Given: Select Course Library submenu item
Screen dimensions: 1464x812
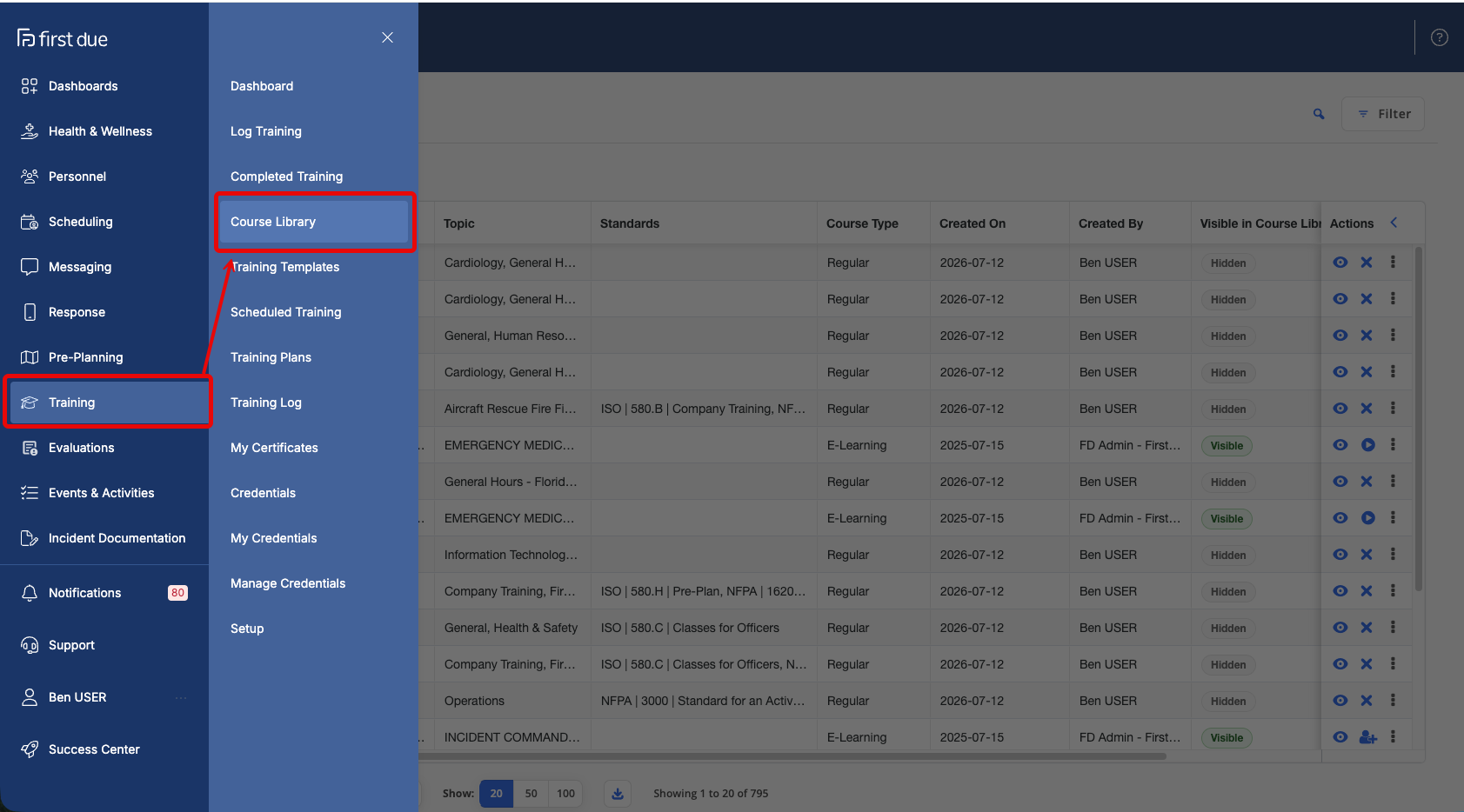Looking at the screenshot, I should [x=313, y=222].
